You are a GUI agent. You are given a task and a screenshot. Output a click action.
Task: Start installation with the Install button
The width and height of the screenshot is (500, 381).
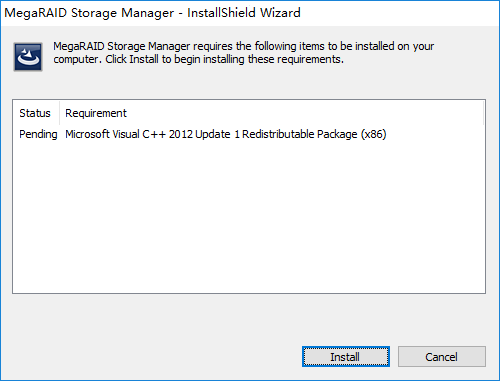[346, 357]
